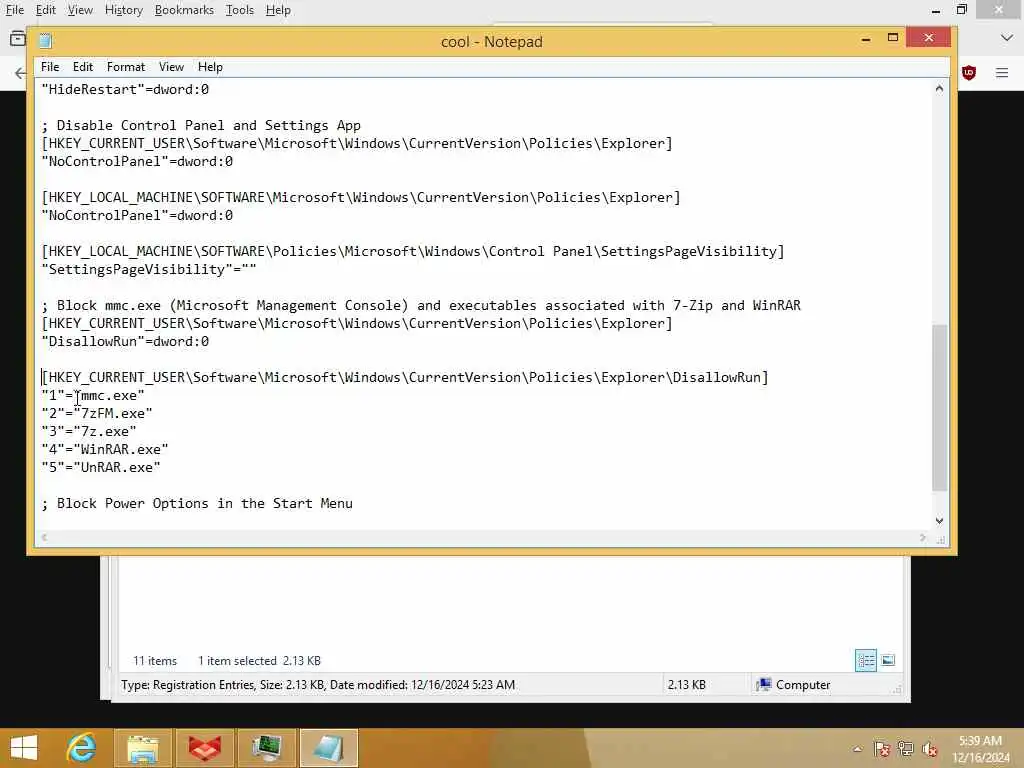
Task: Click the comment Disable Control Panel and Settings App
Action: [201, 125]
